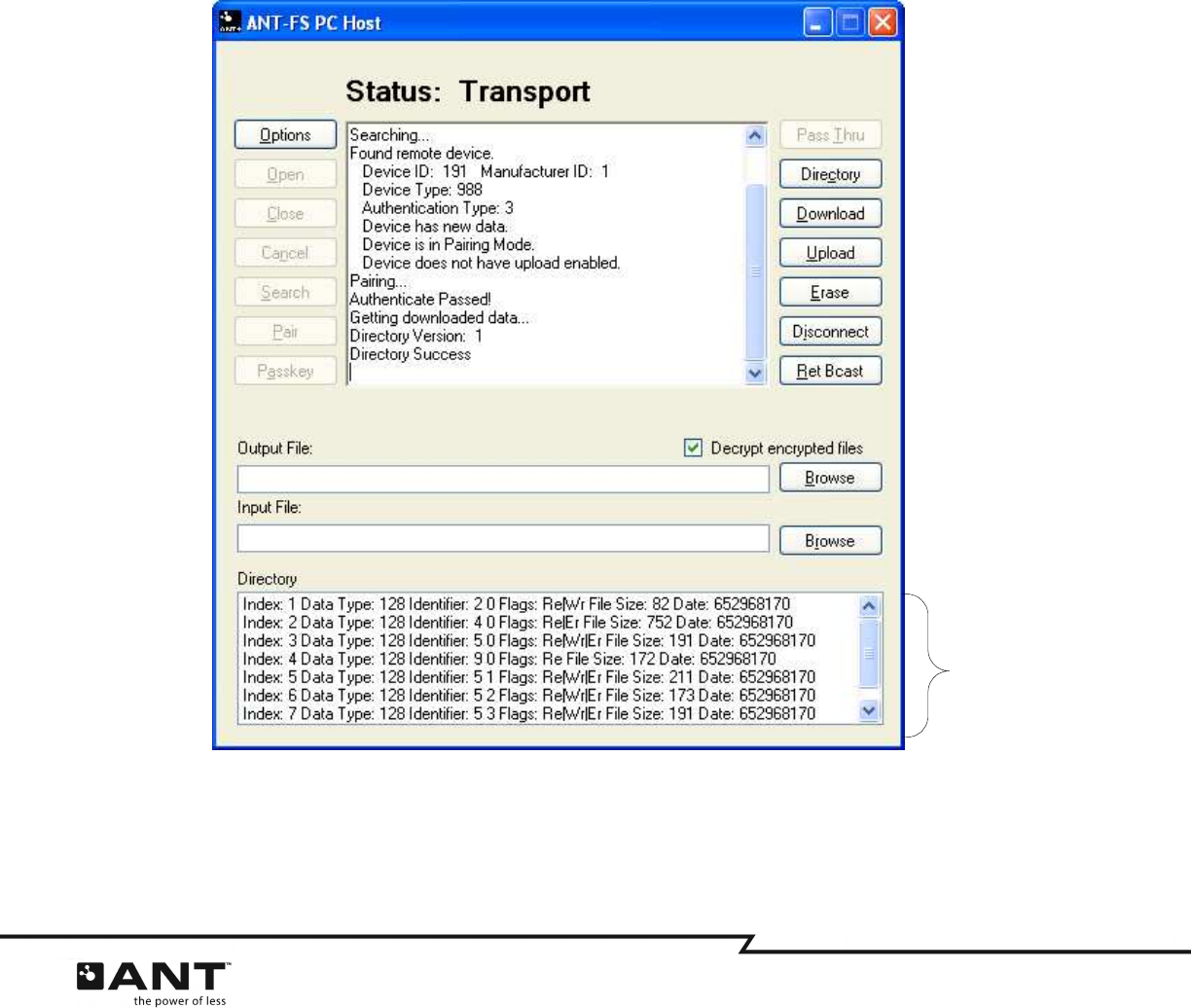Start a Download from the device
The width and height of the screenshot is (1191, 1008).
tap(830, 213)
